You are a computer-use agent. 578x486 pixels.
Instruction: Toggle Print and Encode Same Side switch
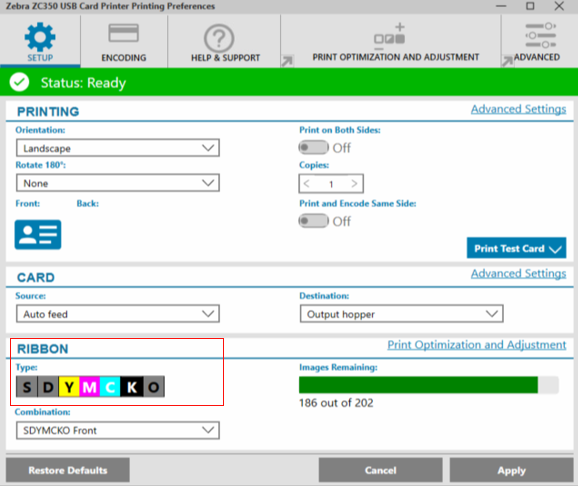[x=313, y=221]
